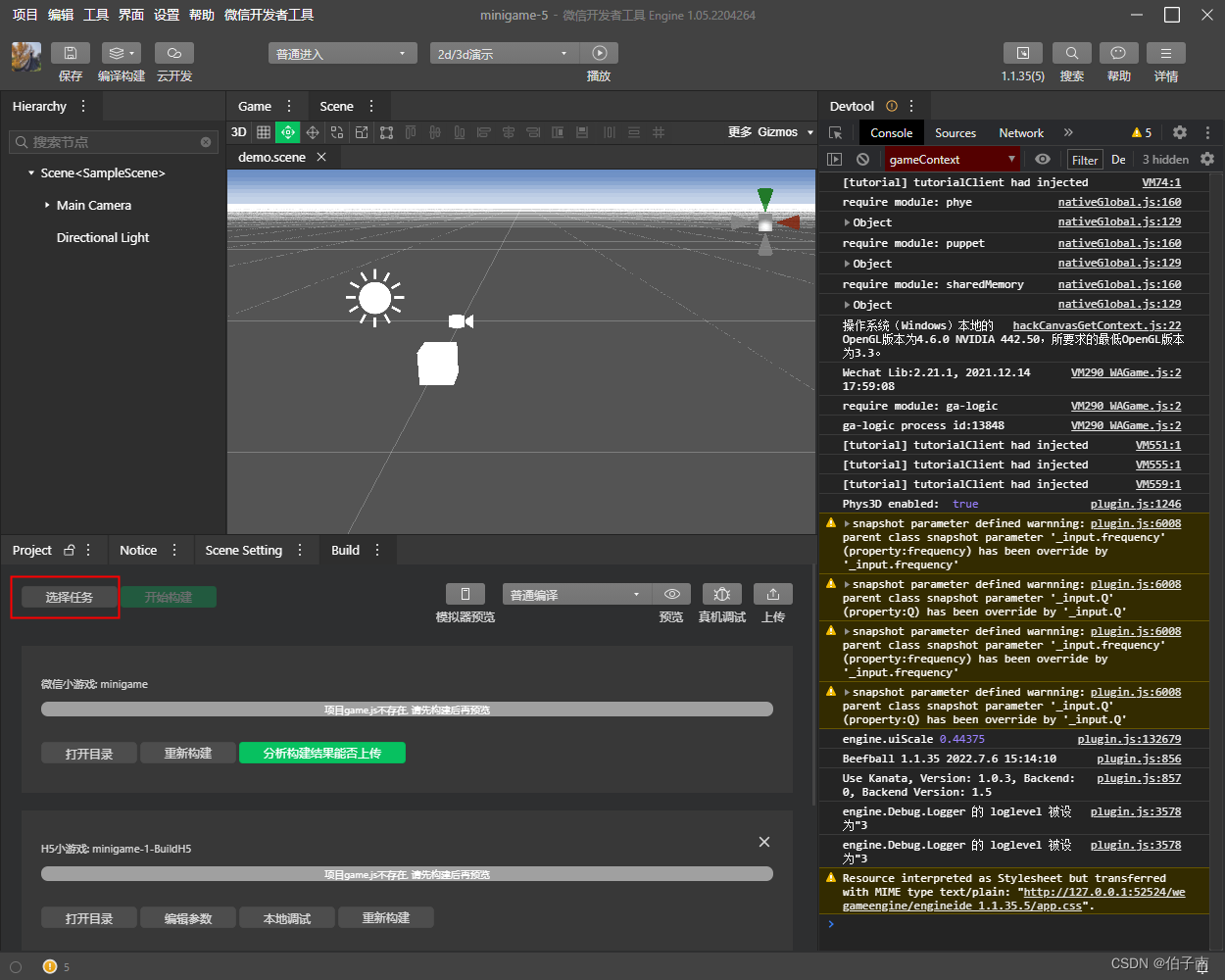Open the Notice tab
Viewport: 1225px width, 980px height.
pyautogui.click(x=138, y=550)
